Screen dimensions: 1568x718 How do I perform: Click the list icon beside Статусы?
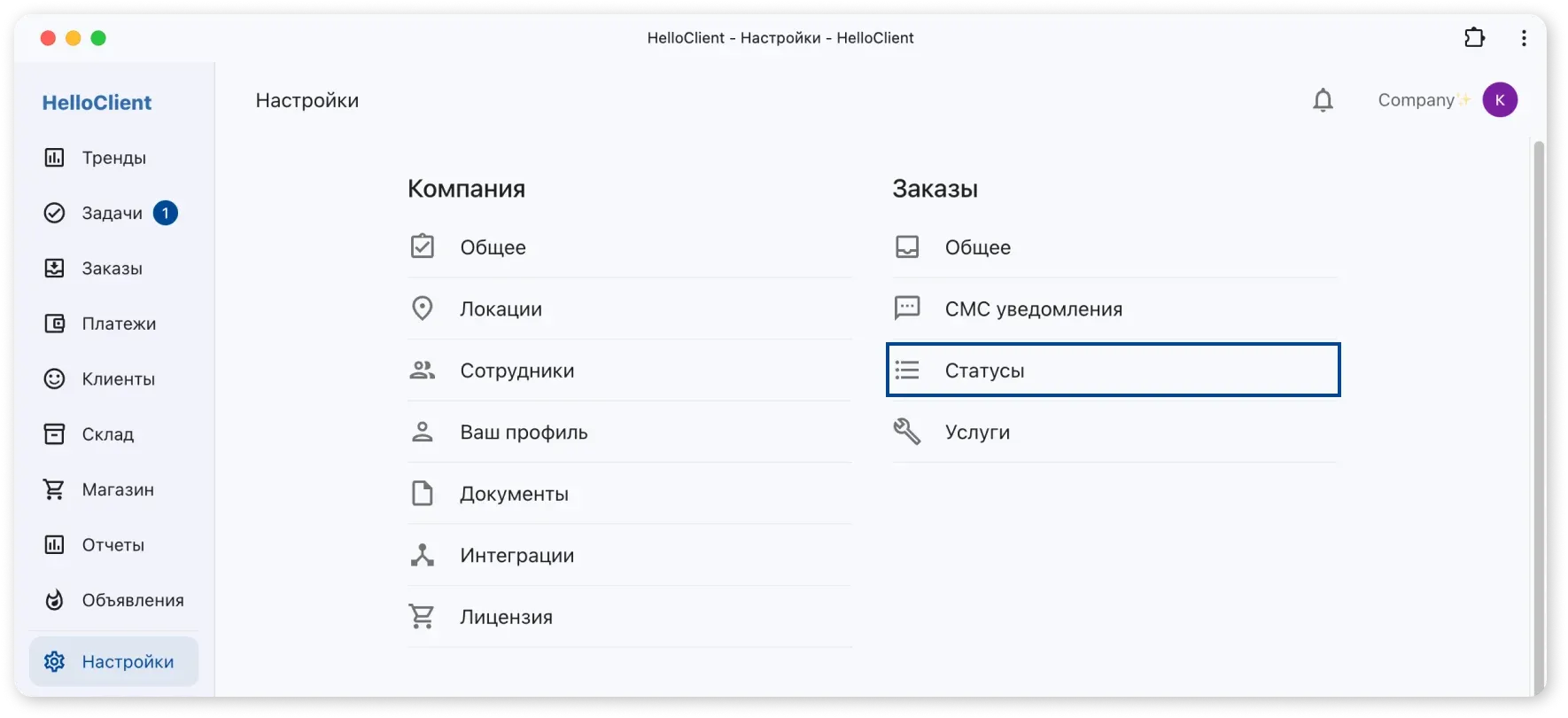tap(907, 370)
